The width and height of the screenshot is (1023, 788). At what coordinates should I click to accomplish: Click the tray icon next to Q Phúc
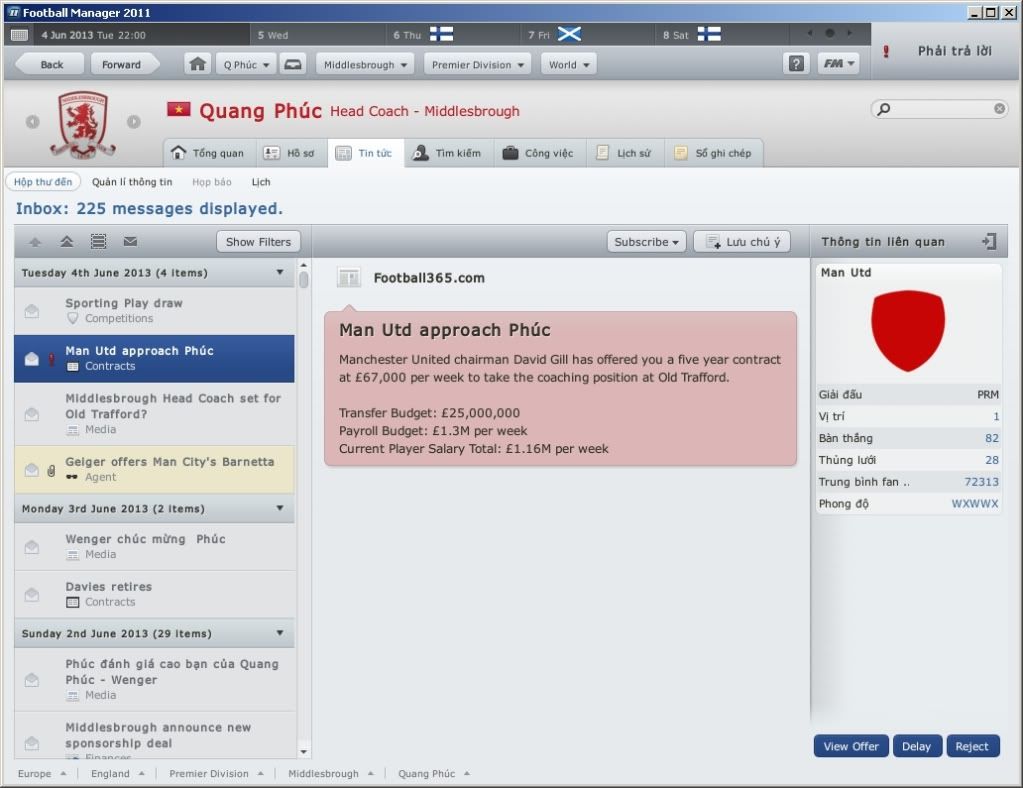click(293, 64)
